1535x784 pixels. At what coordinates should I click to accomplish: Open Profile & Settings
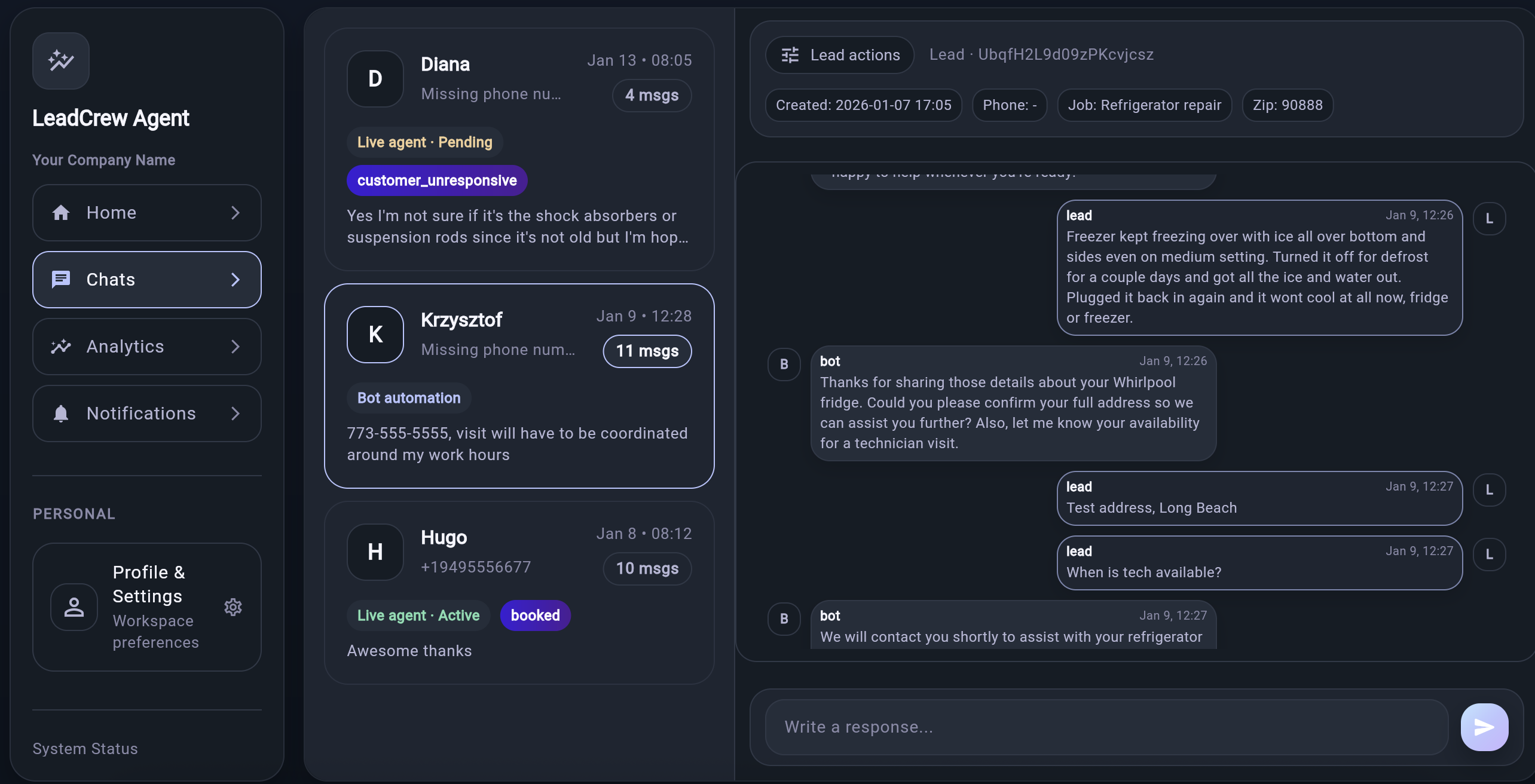[x=148, y=583]
